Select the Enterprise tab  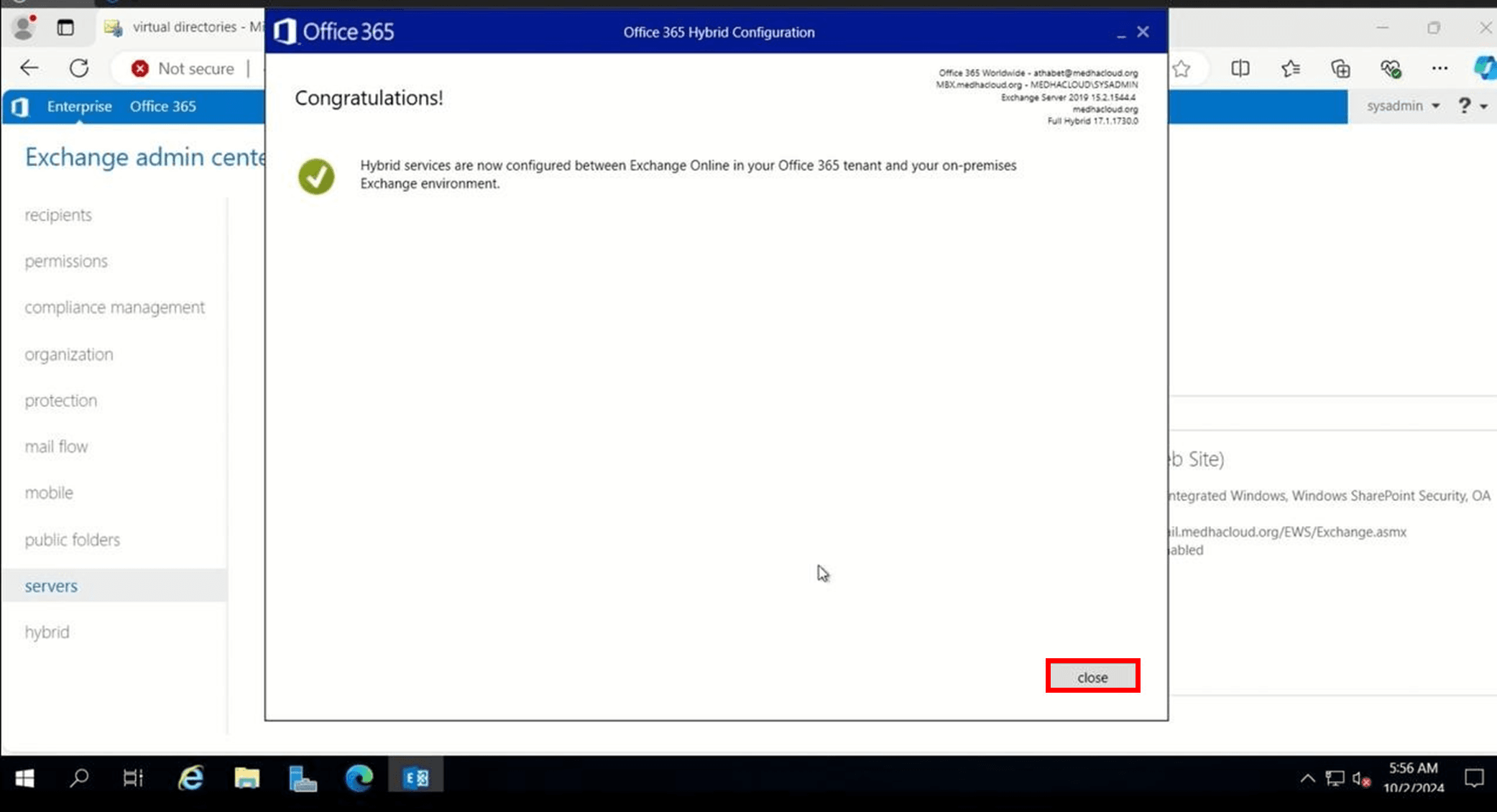point(79,106)
